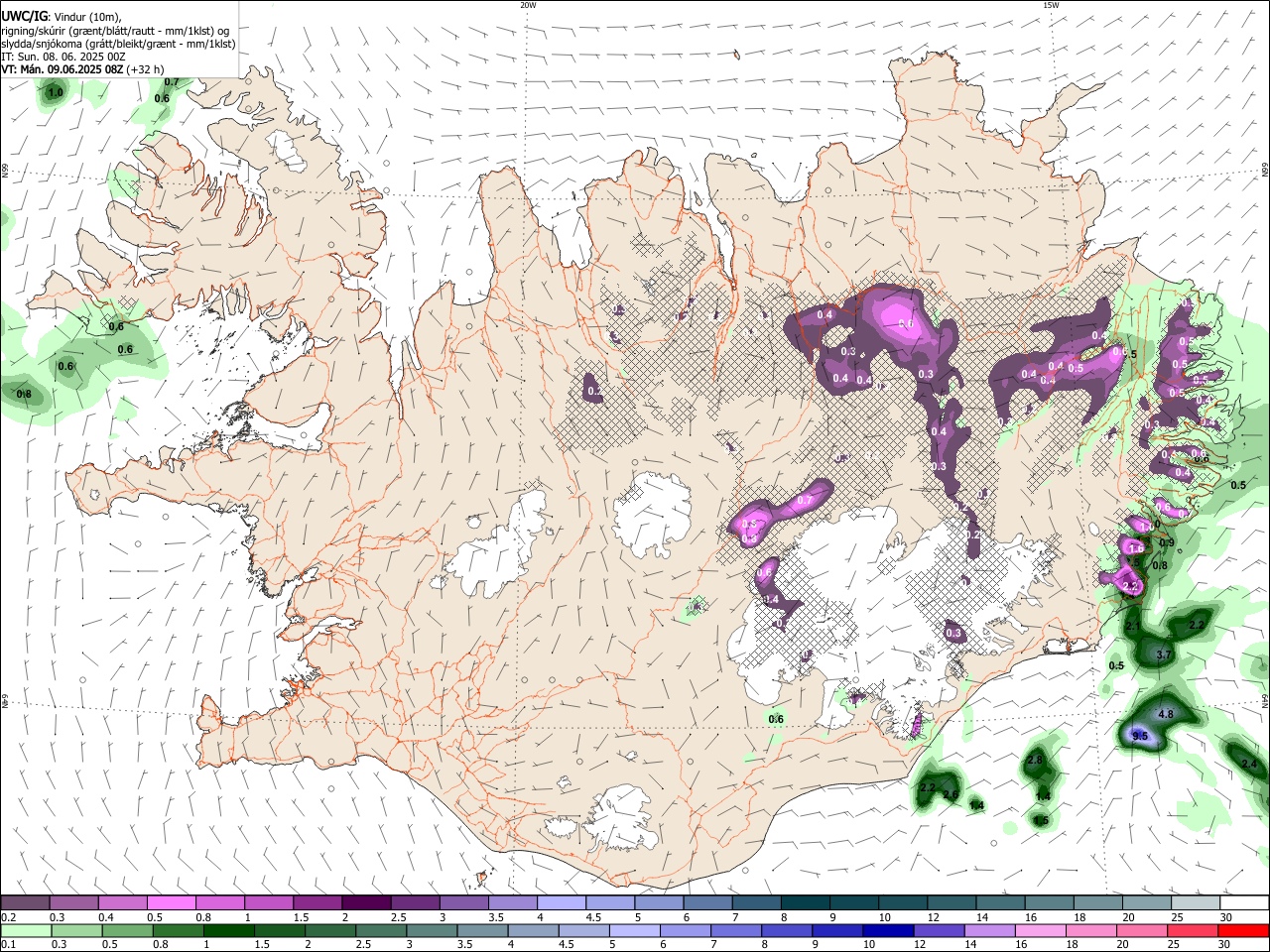Click the 3.7 rain value
This screenshot has width=1270, height=952.
coord(1165,655)
